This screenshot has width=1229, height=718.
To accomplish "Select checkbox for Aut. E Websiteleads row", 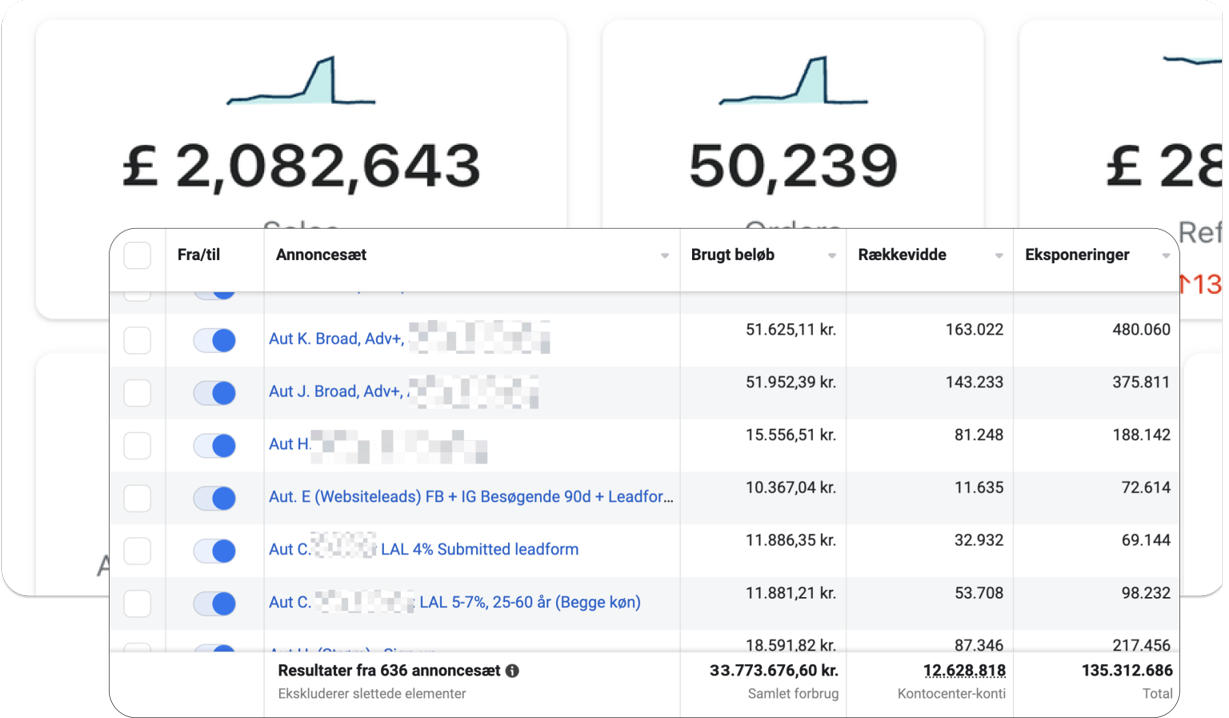I will tap(137, 498).
